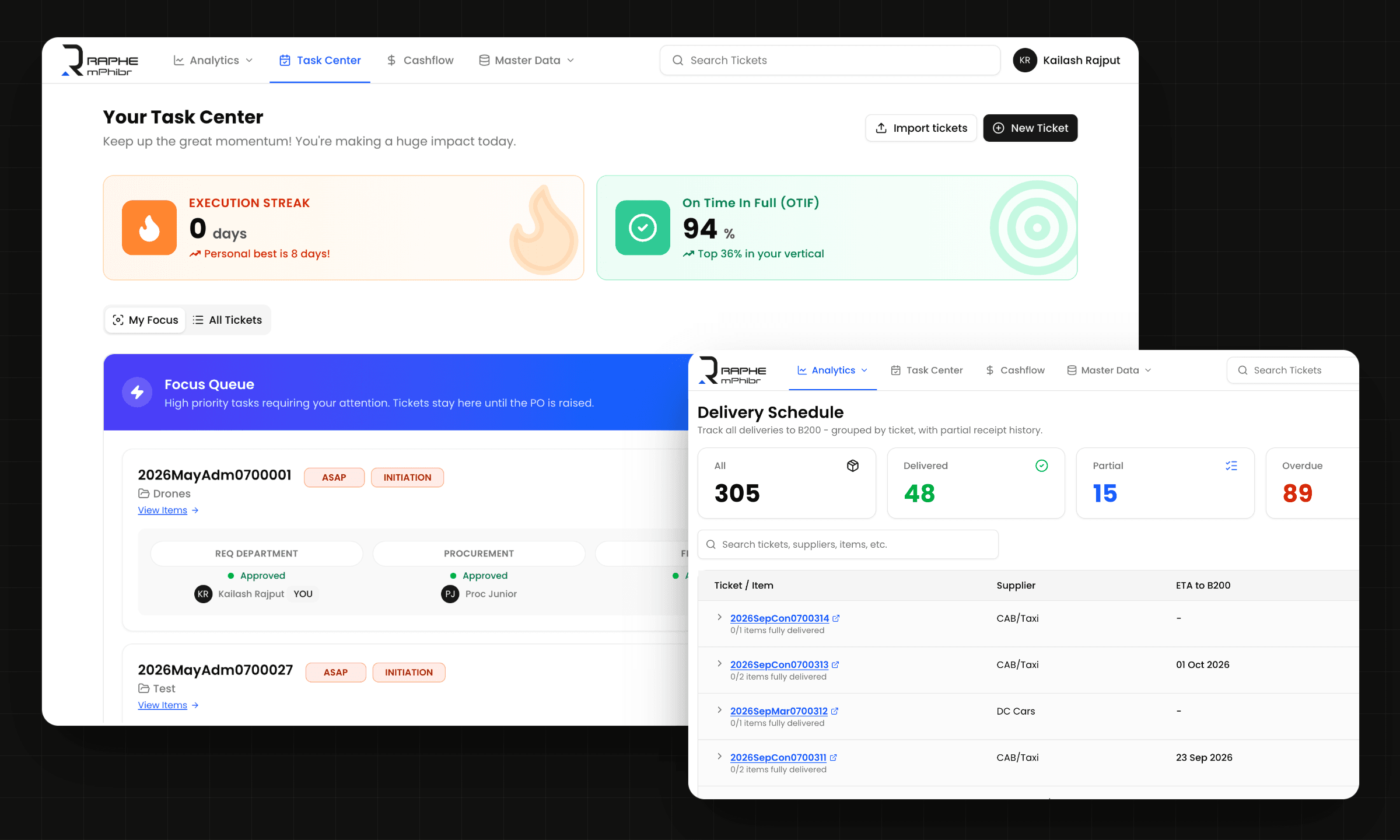Filter deliveries by the Overdue card
This screenshot has width=1400, height=840.
click(x=1312, y=483)
